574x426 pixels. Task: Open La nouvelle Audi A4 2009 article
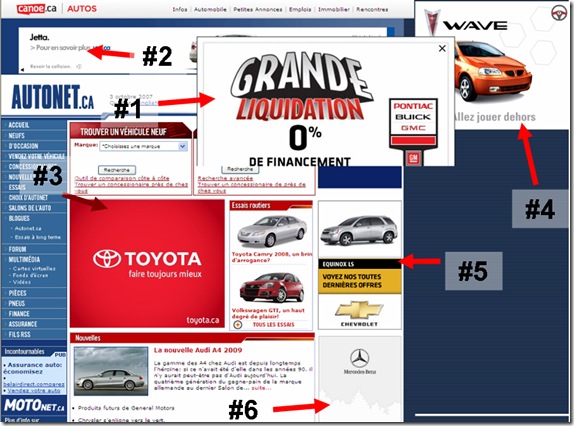198,350
